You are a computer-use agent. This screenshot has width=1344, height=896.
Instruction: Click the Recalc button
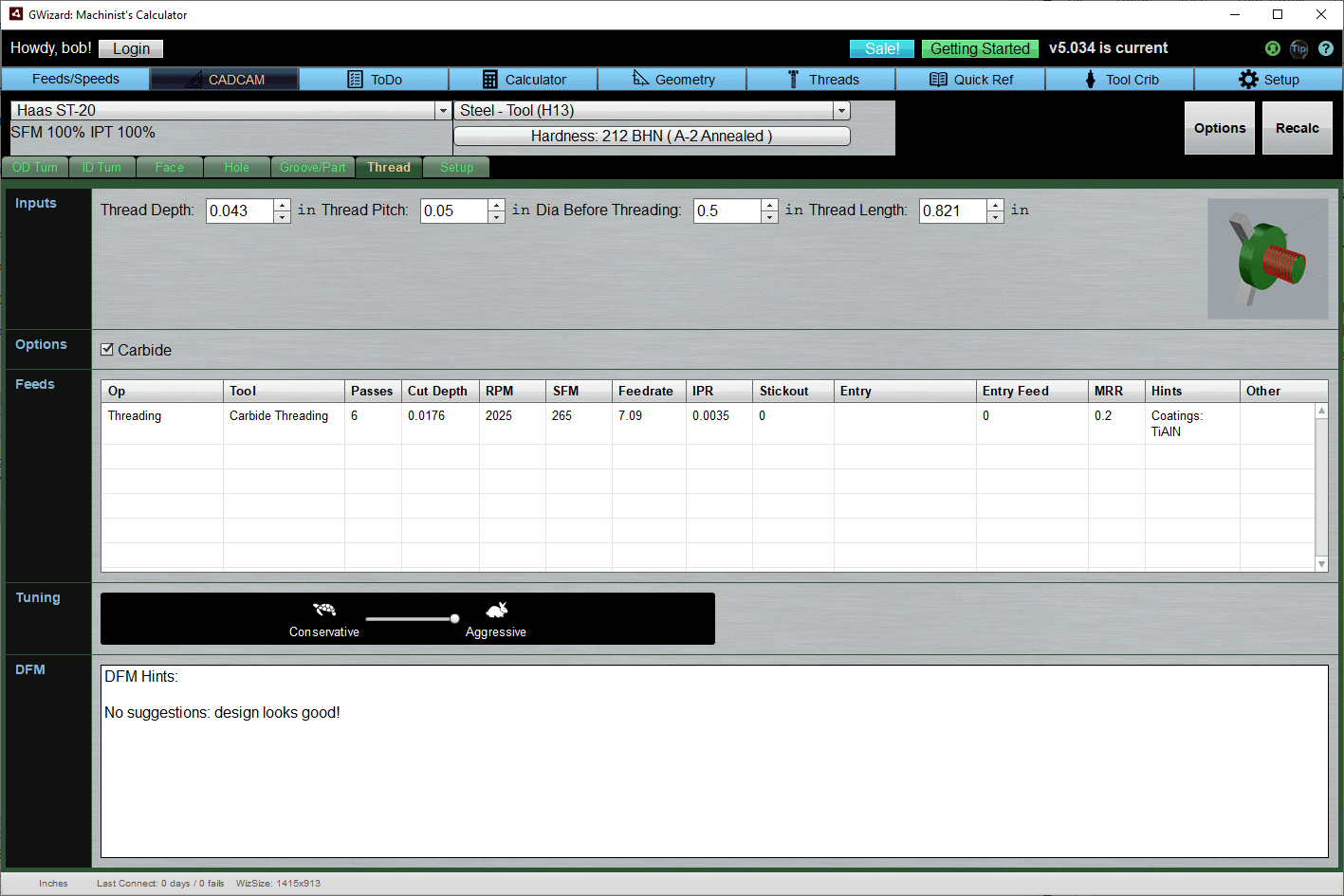(x=1297, y=127)
